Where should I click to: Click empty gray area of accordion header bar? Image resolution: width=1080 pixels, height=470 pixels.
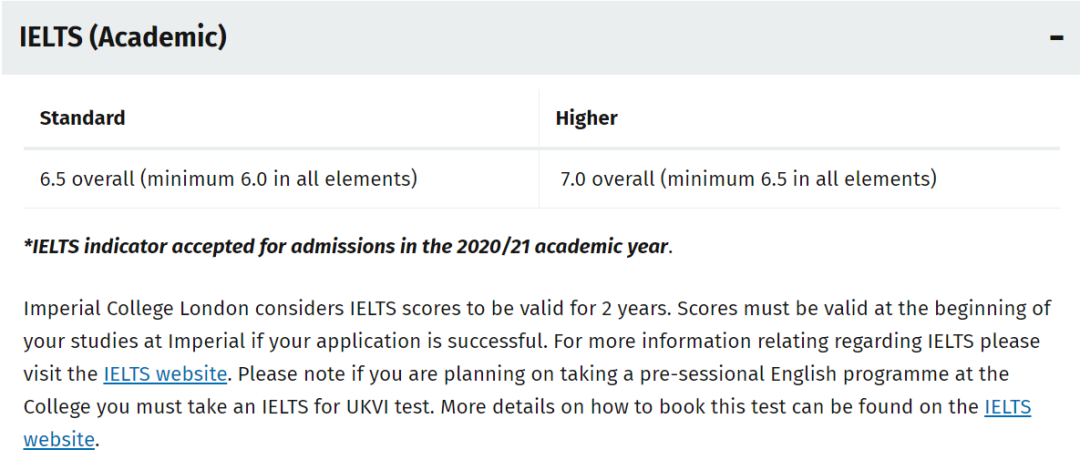click(620, 37)
